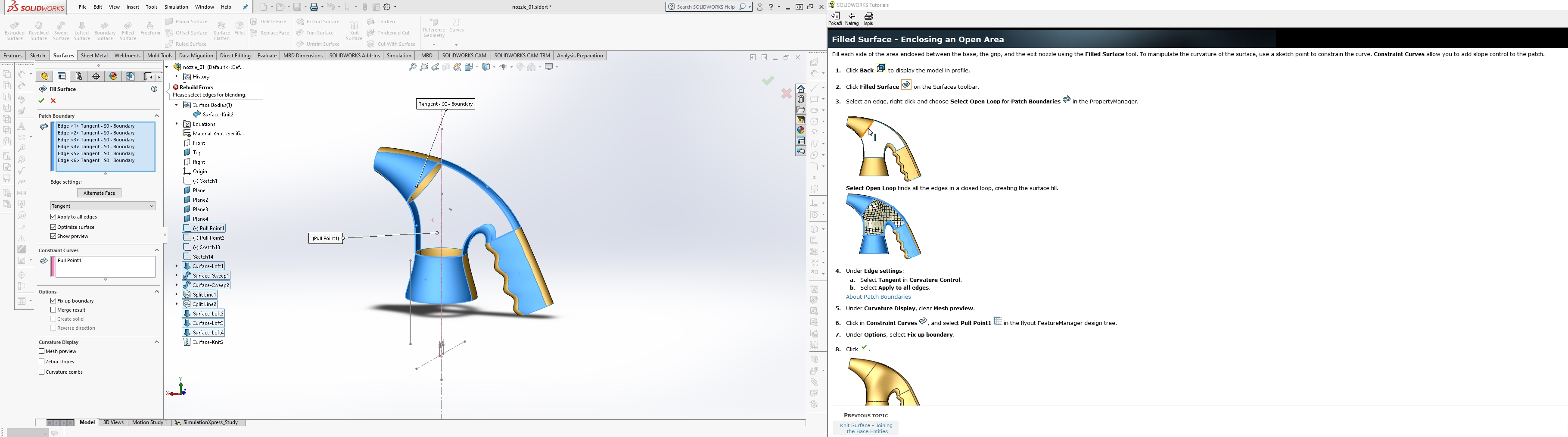Open the Tangent curvature control dropdown
1568x437 pixels.
103,206
